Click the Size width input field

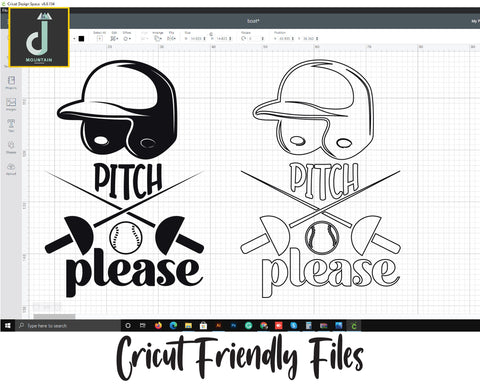tap(196, 39)
